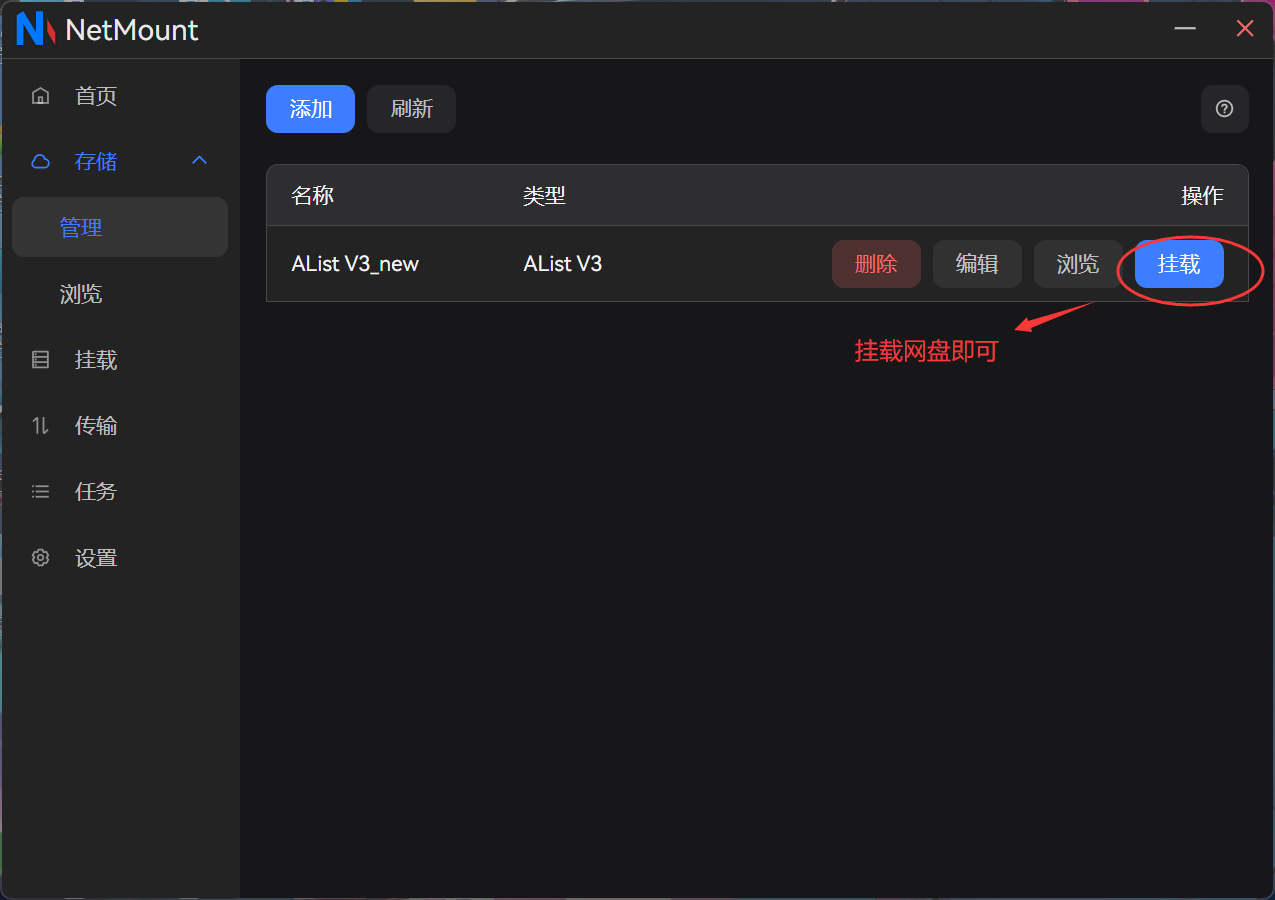
Task: Click the transfer arrows icon
Action: pyautogui.click(x=40, y=426)
